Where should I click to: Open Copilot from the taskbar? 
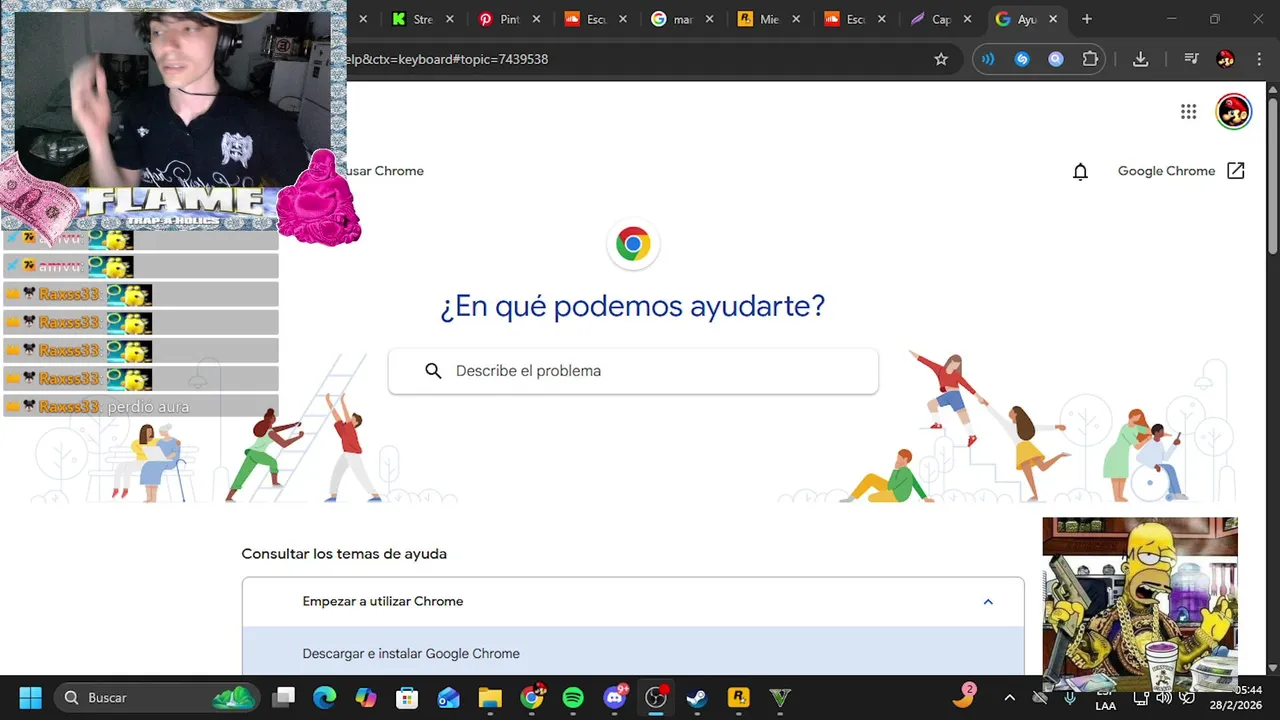(366, 697)
